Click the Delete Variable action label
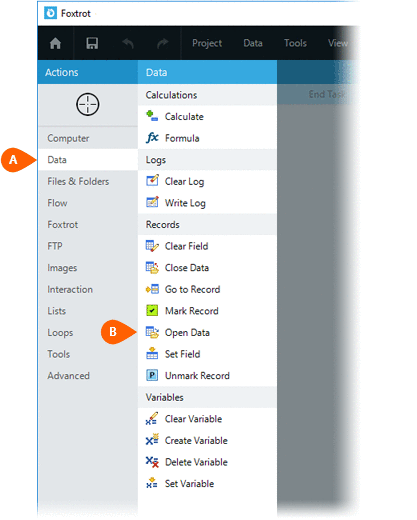The image size is (417, 520). [x=196, y=462]
